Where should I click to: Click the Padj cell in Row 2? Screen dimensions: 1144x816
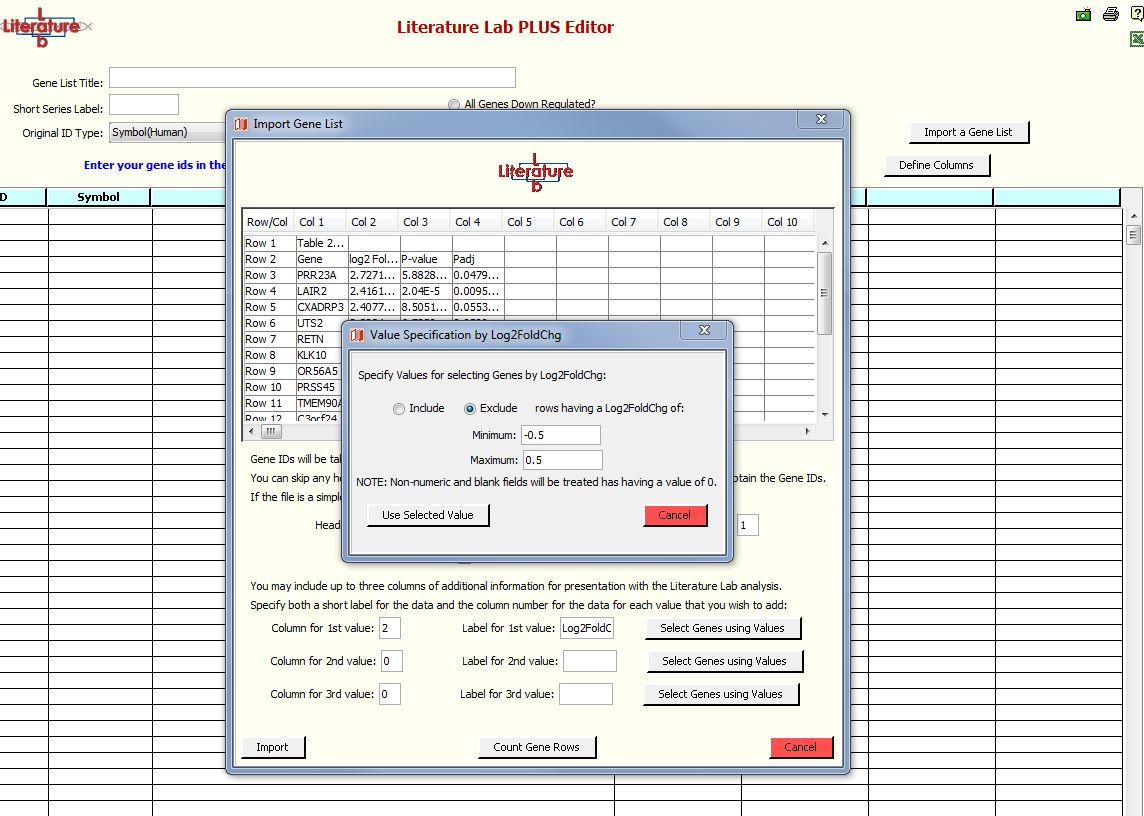pyautogui.click(x=478, y=259)
